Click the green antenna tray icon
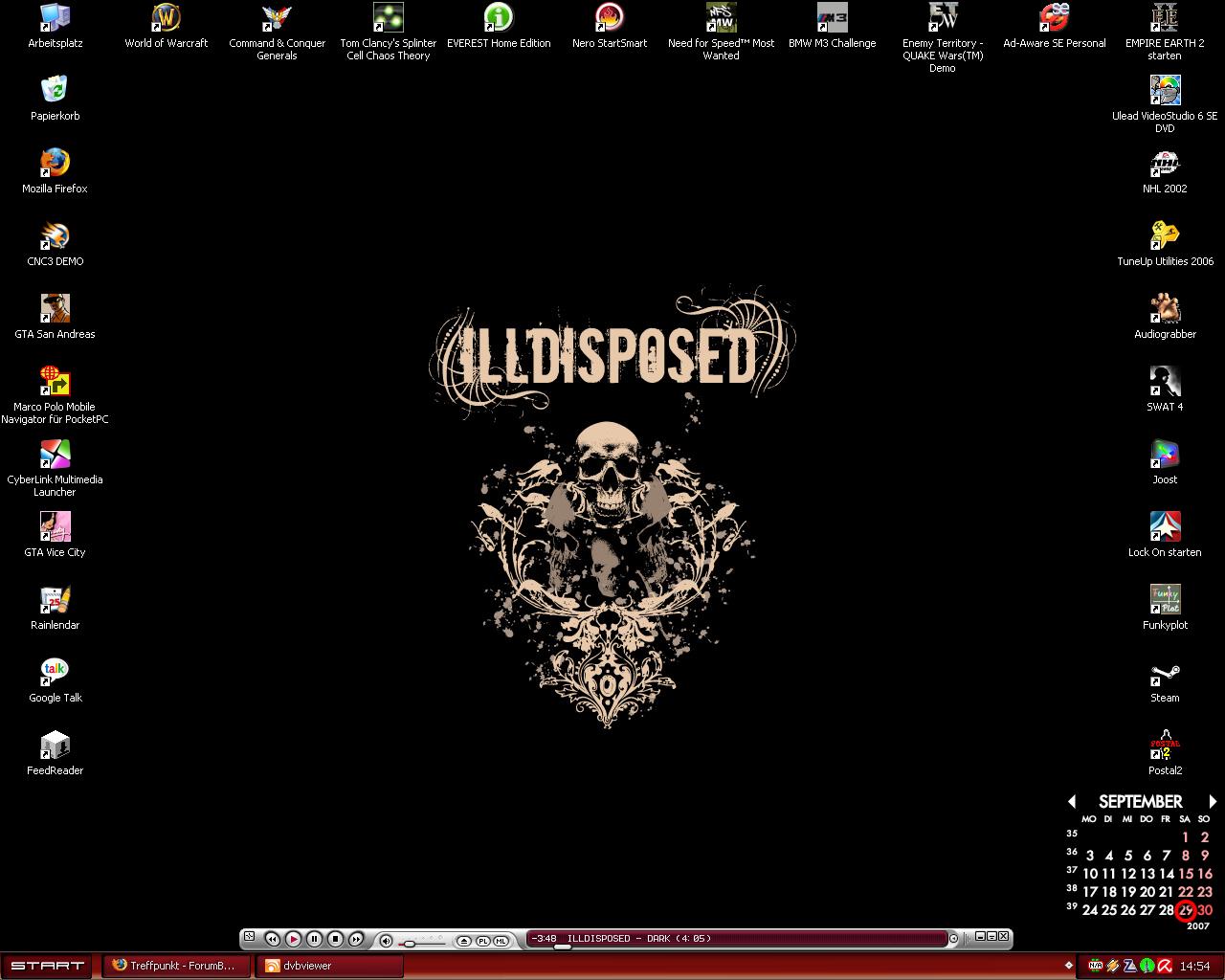This screenshot has height=980, width=1225. click(x=1147, y=966)
